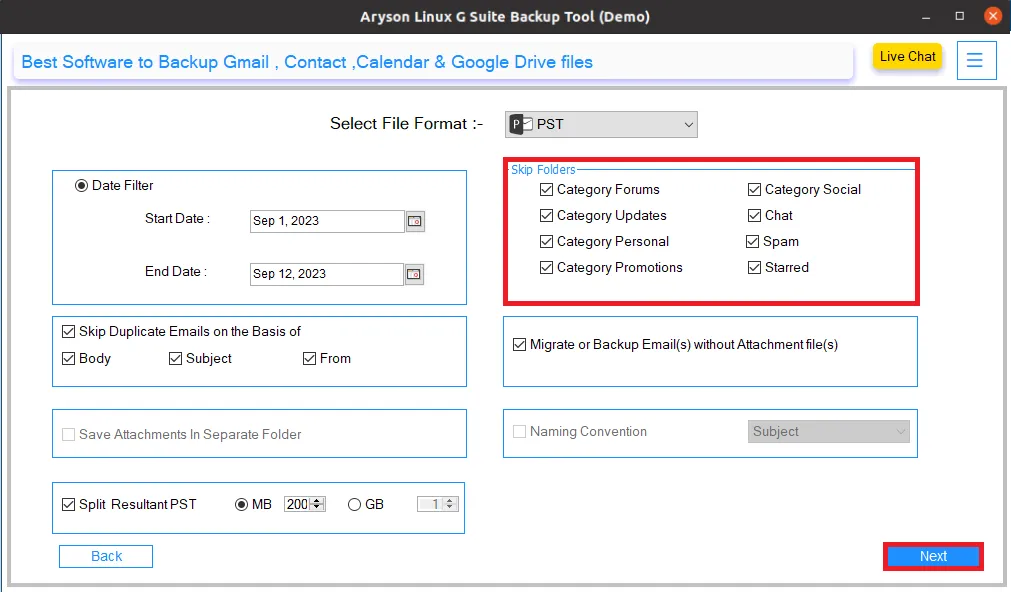Open the Naming Convention Subject dropdown
Screen dimensions: 1011x592
coord(829,431)
